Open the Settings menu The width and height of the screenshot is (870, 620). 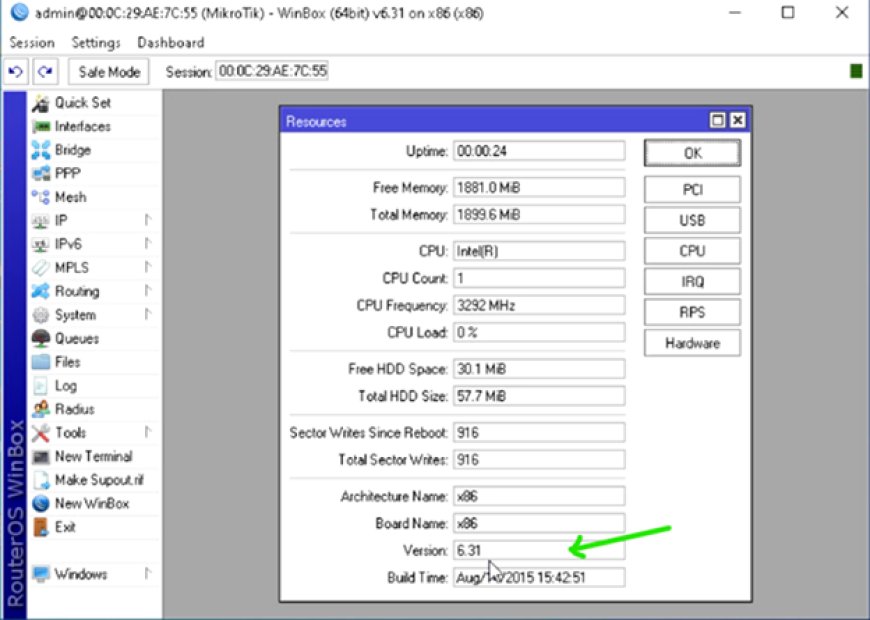pyautogui.click(x=96, y=43)
